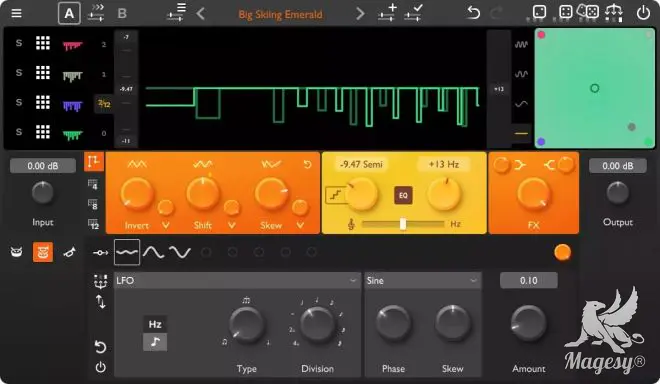The height and width of the screenshot is (384, 660).
Task: Toggle the EQ button
Action: point(403,195)
